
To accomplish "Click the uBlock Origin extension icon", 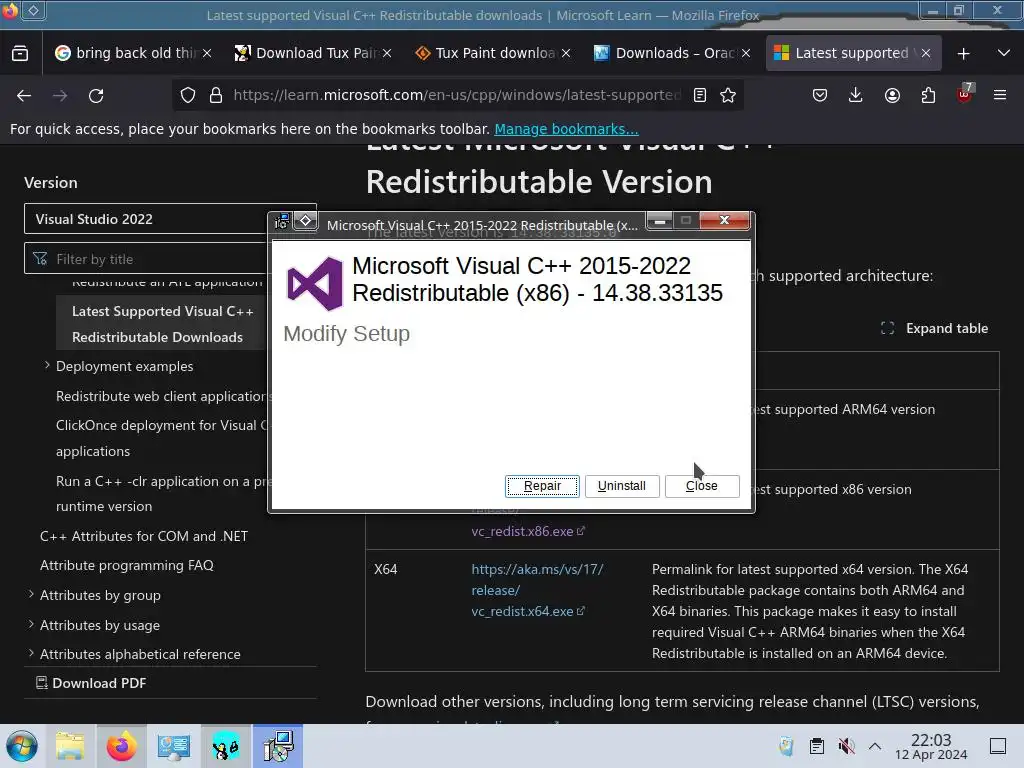I will click(x=965, y=95).
